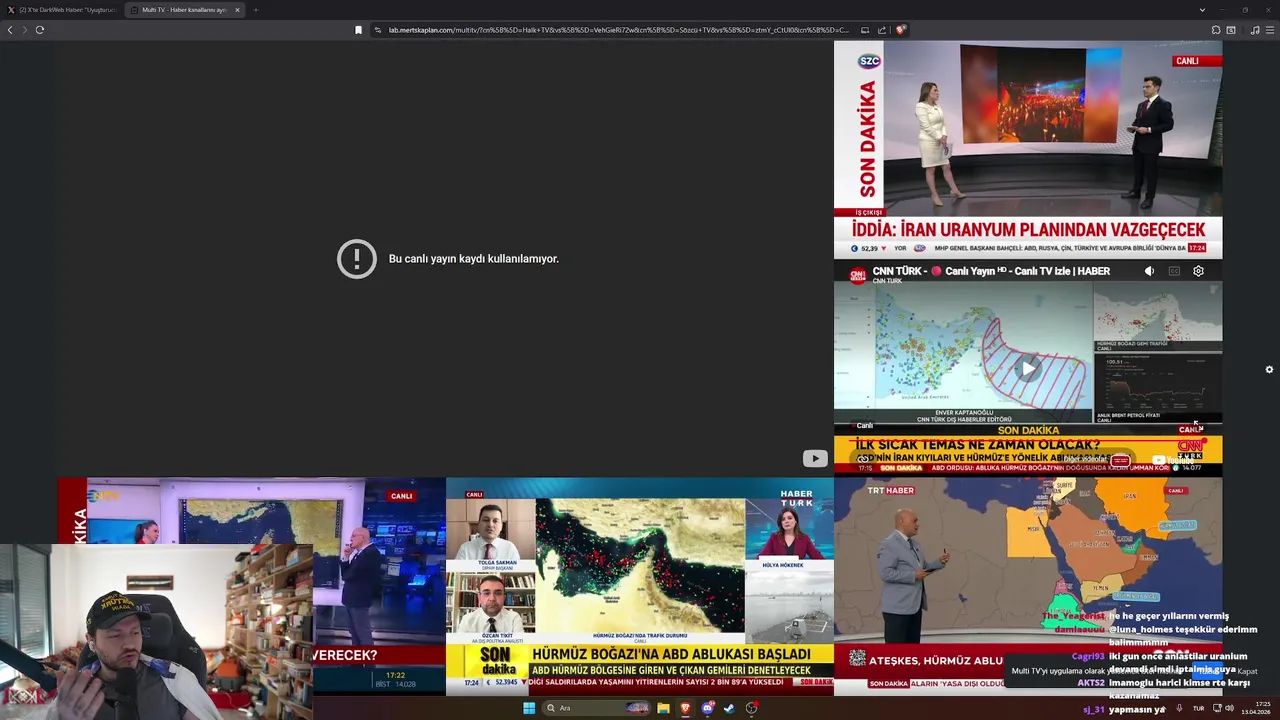Open the browser main menu

[x=1270, y=30]
